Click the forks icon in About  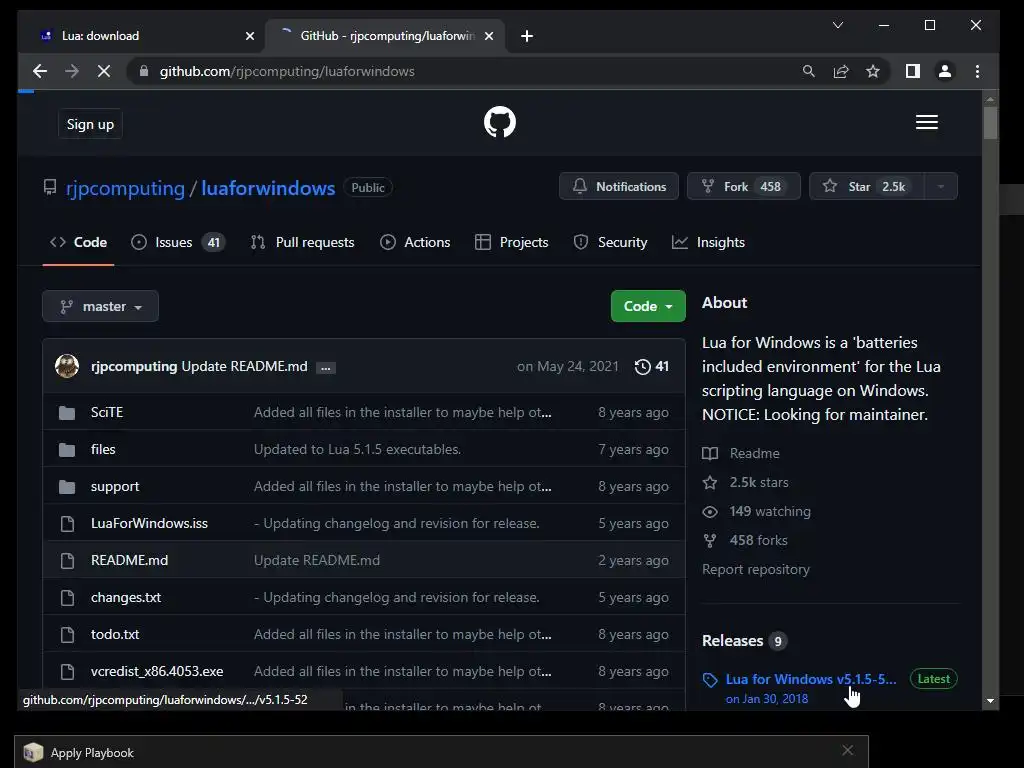point(710,541)
